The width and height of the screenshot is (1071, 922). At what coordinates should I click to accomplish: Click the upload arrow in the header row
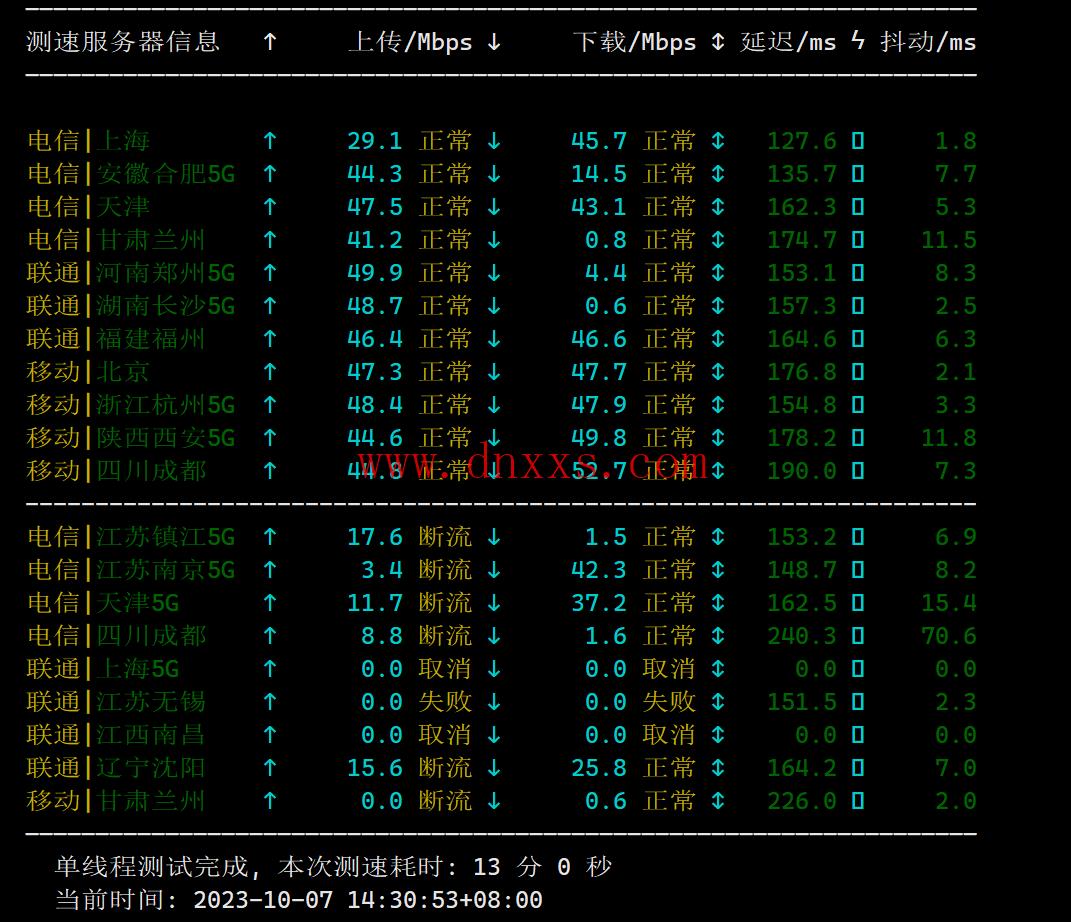click(269, 42)
